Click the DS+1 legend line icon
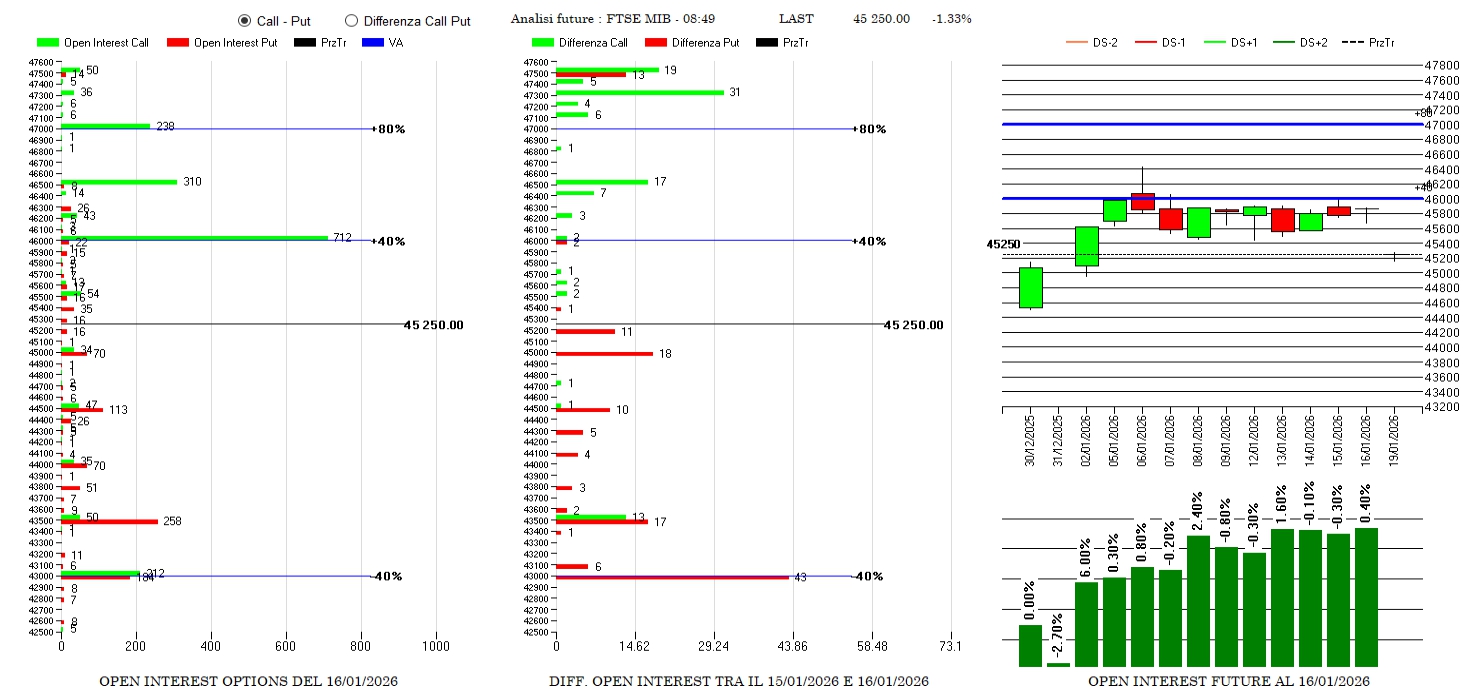Viewport: 1463px width, 696px height. pyautogui.click(x=1215, y=43)
